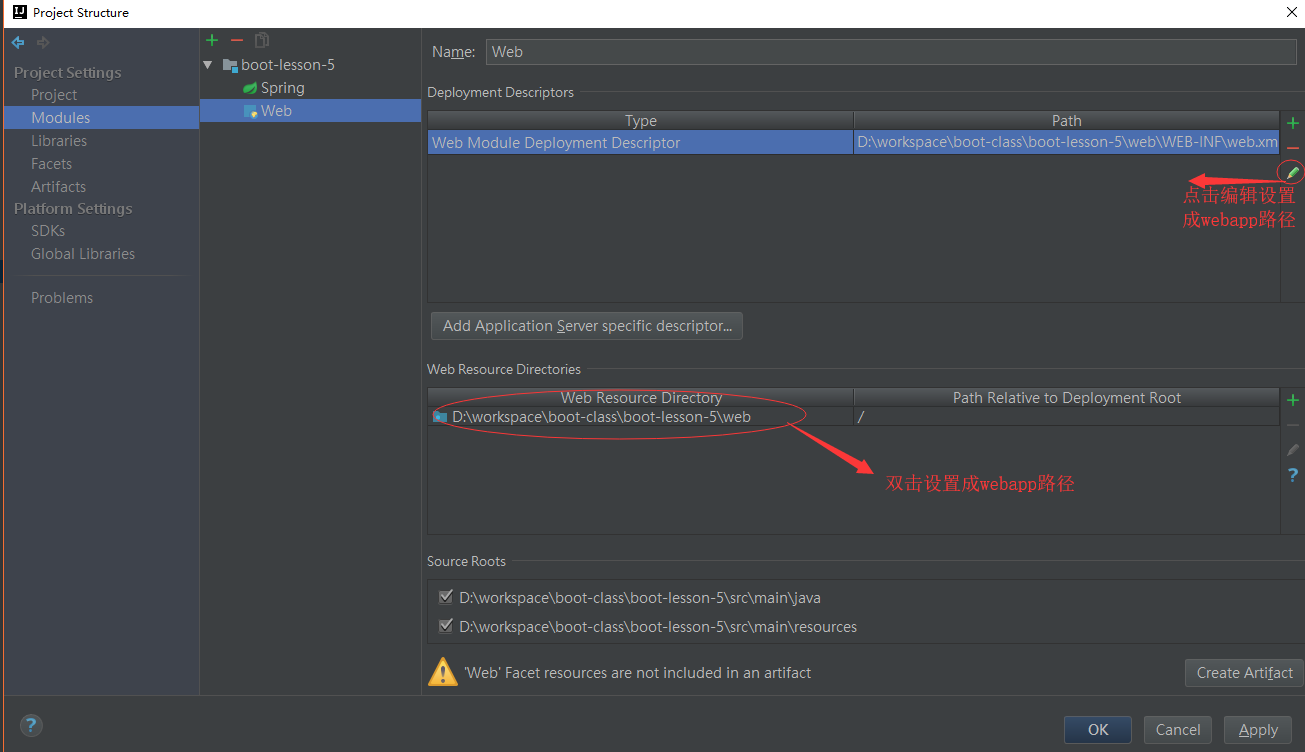This screenshot has width=1305, height=752.
Task: Confirm with the OK button
Action: [1098, 730]
